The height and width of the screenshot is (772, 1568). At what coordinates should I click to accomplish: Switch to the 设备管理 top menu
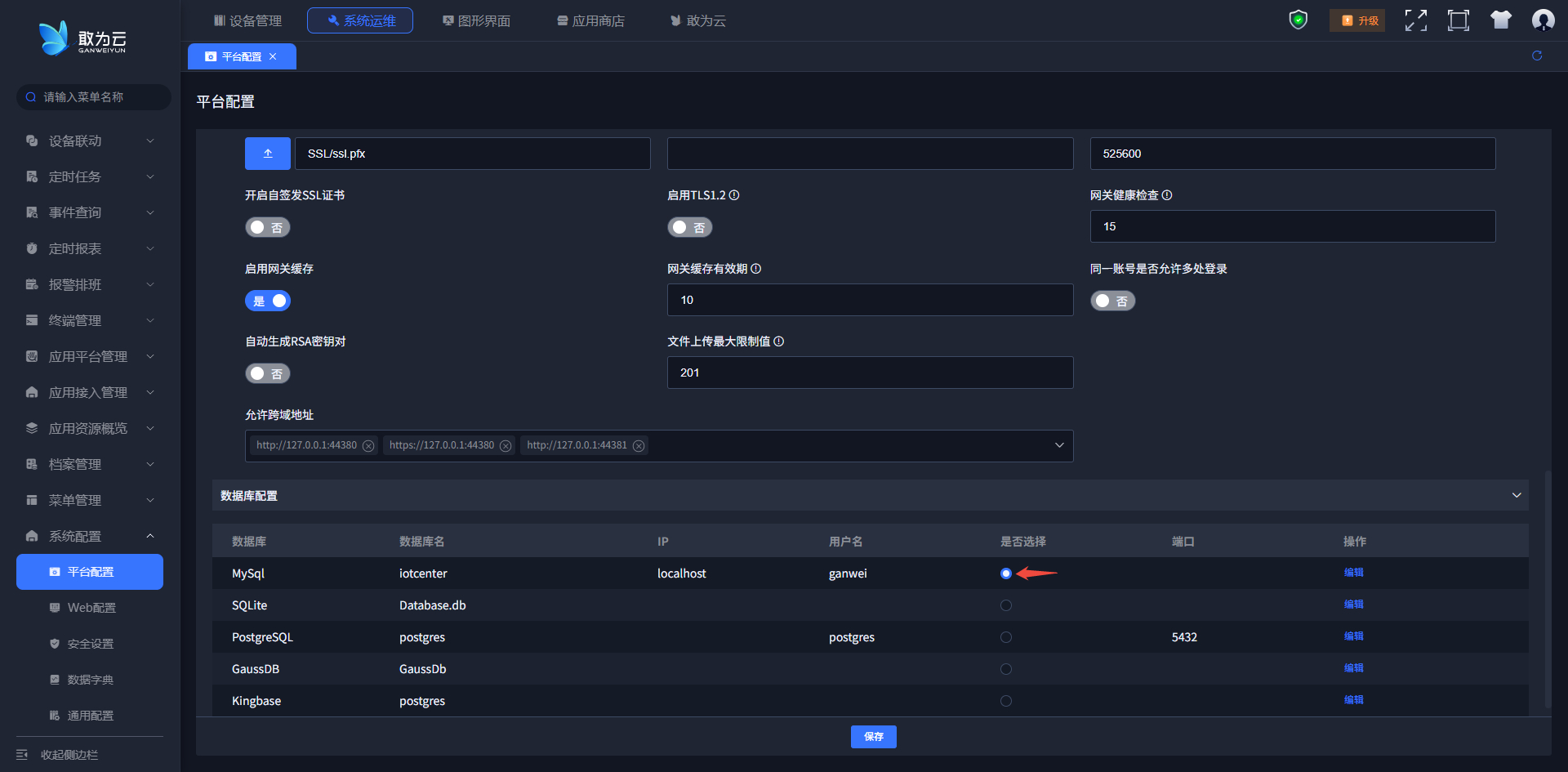pos(247,20)
